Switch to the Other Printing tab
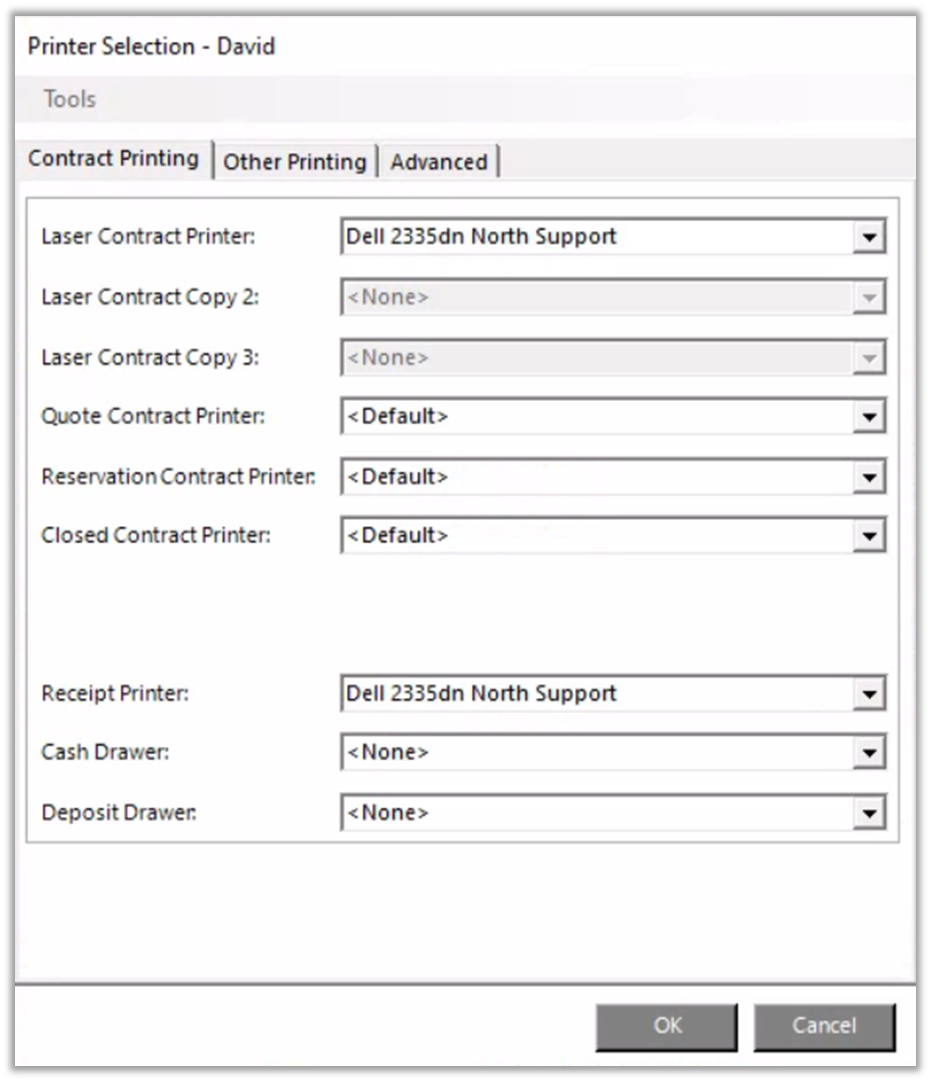 pyautogui.click(x=294, y=162)
